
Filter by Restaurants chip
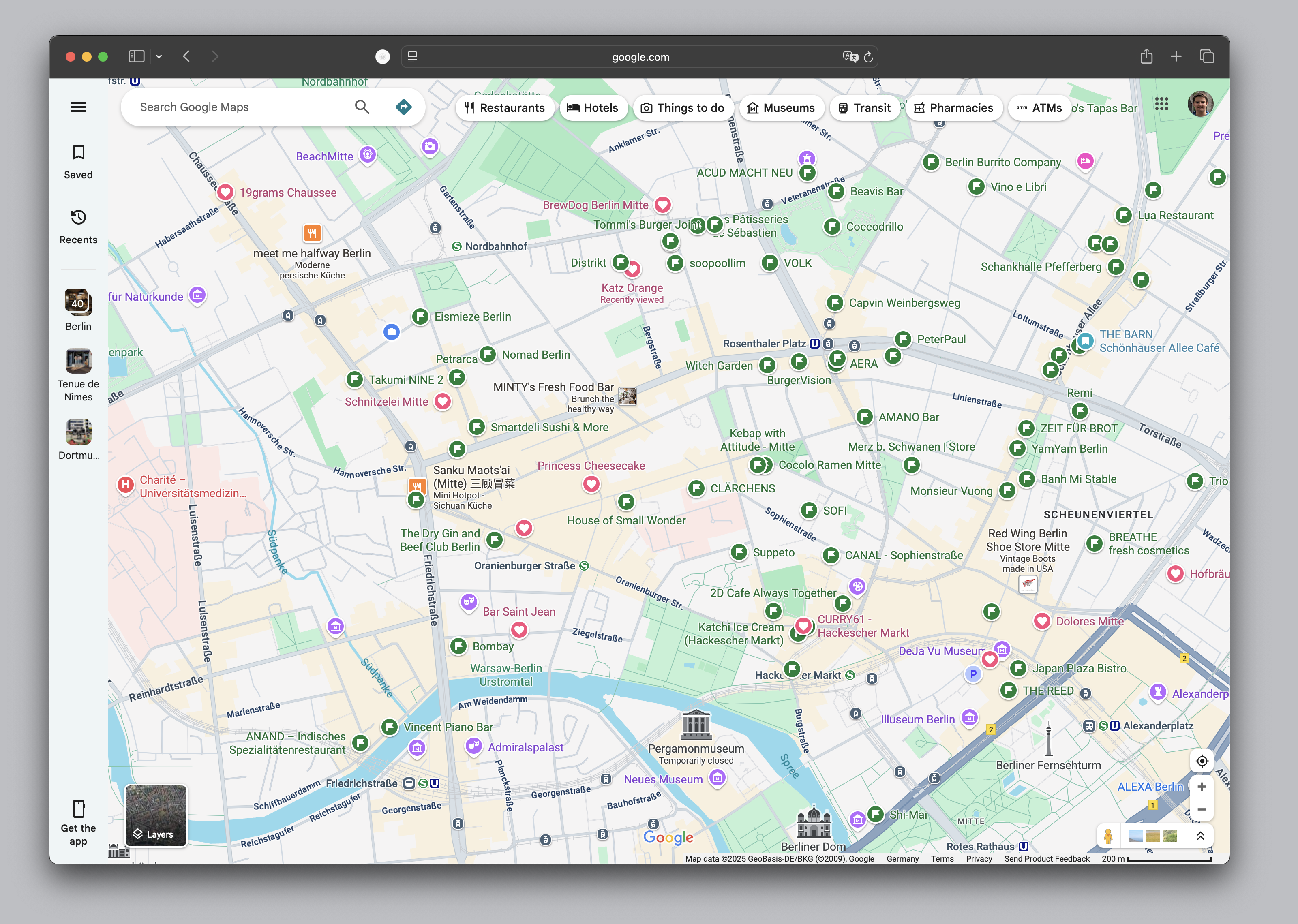tap(504, 108)
